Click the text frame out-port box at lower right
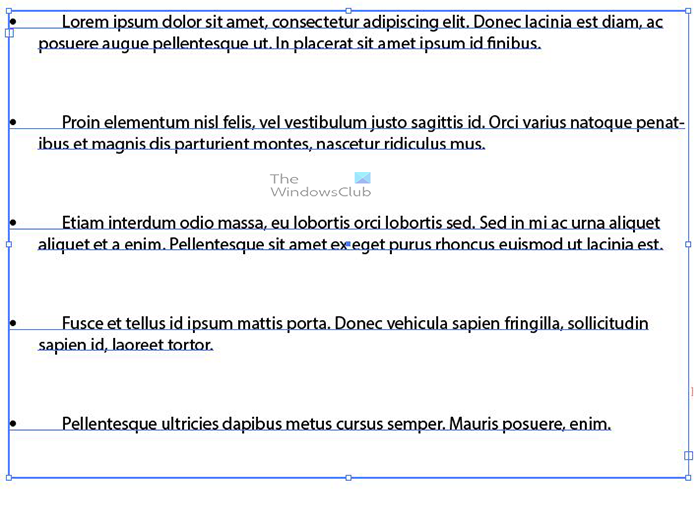Screen dimensions: 700x532 688,456
